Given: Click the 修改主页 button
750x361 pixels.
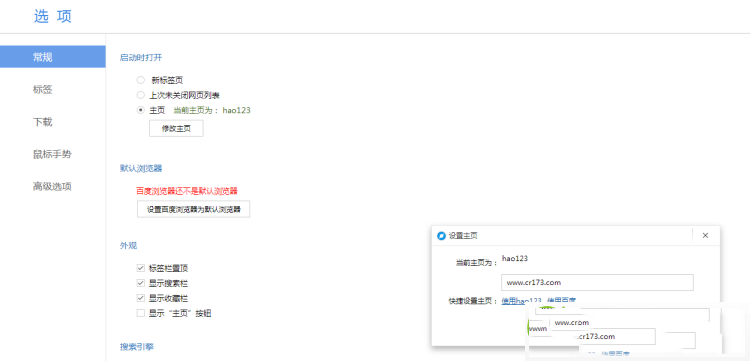Looking at the screenshot, I should (176, 129).
